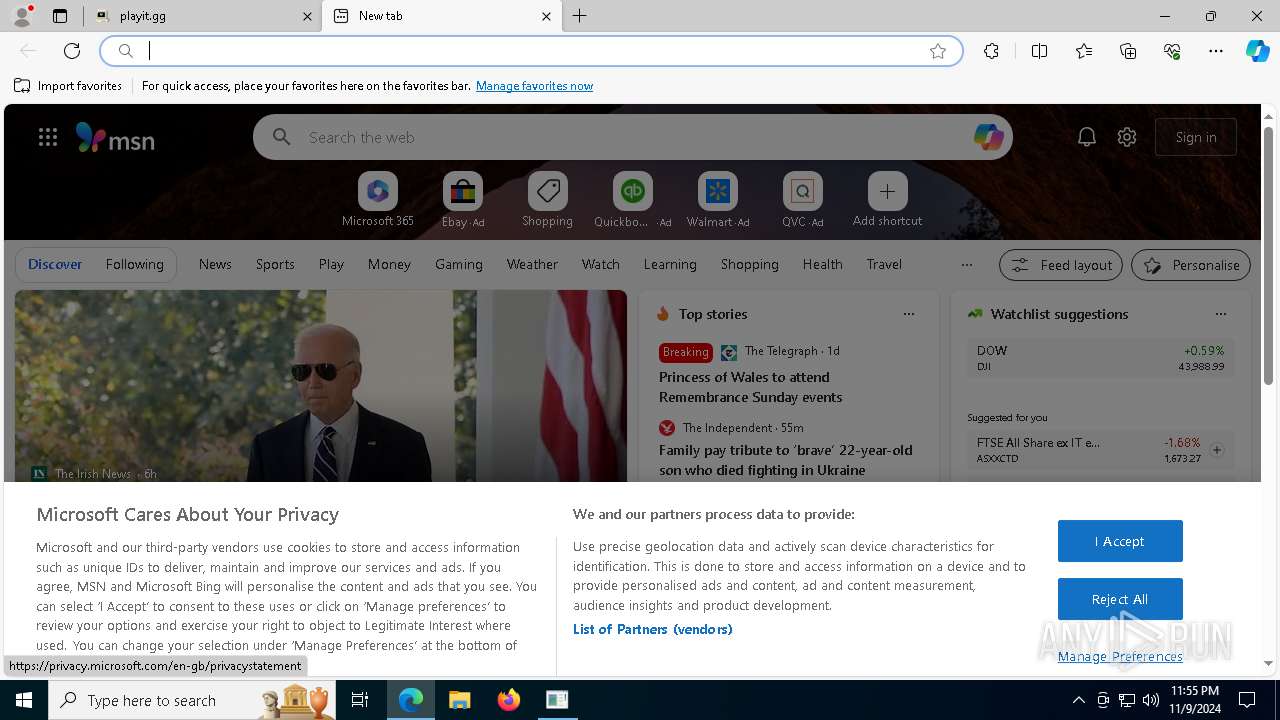Open the Extensions puzzle icon
Image resolution: width=1280 pixels, height=720 pixels.
(991, 51)
